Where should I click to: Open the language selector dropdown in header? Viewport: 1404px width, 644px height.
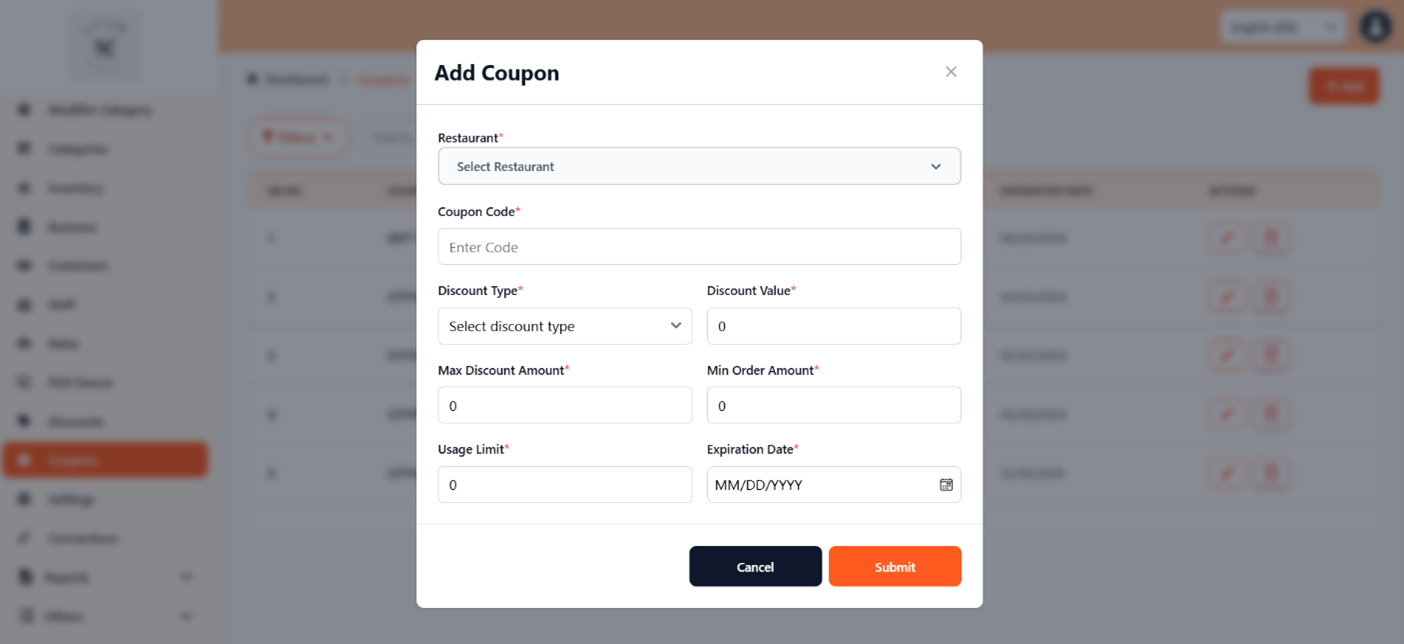pyautogui.click(x=1283, y=27)
